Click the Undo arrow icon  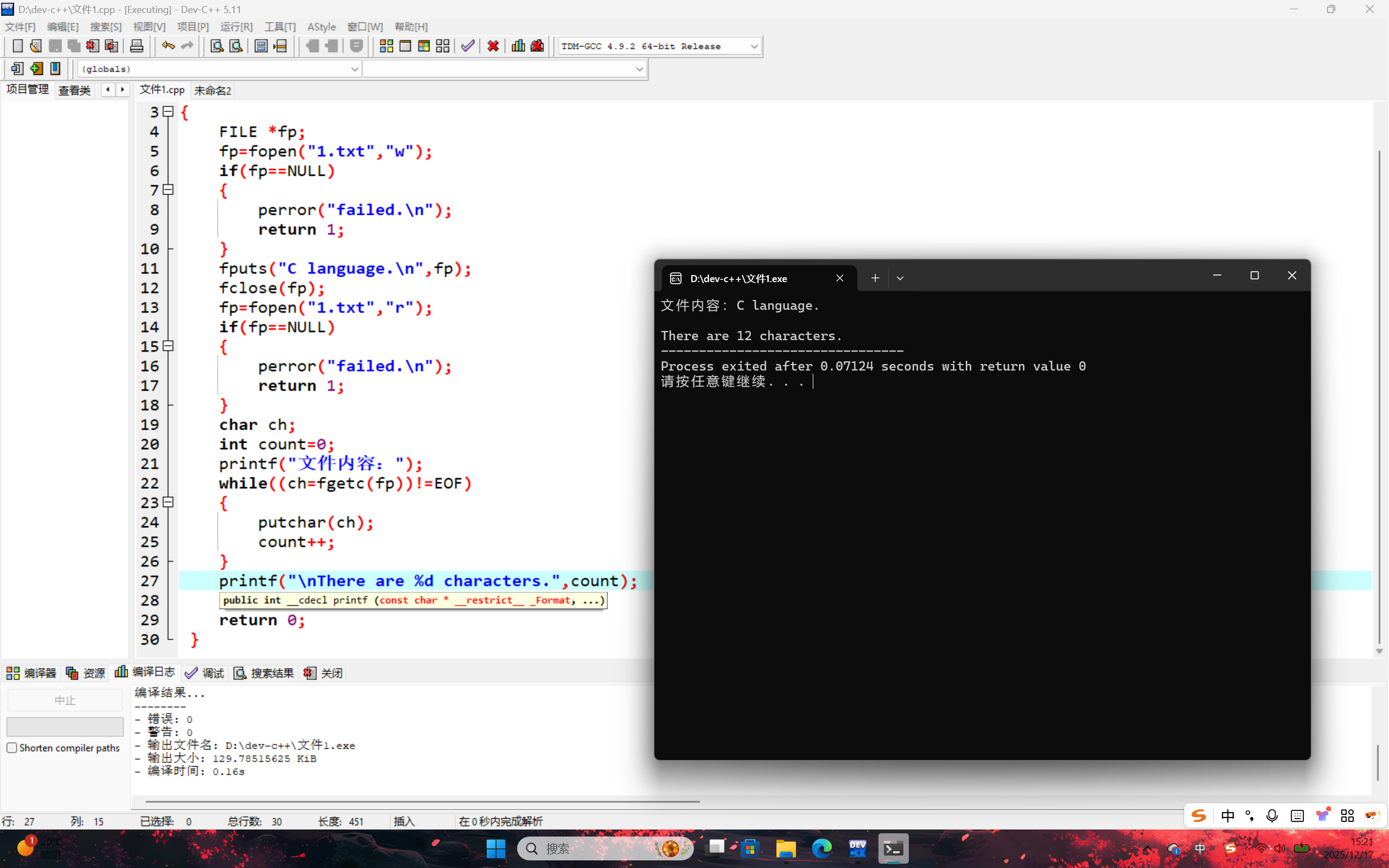point(168,46)
